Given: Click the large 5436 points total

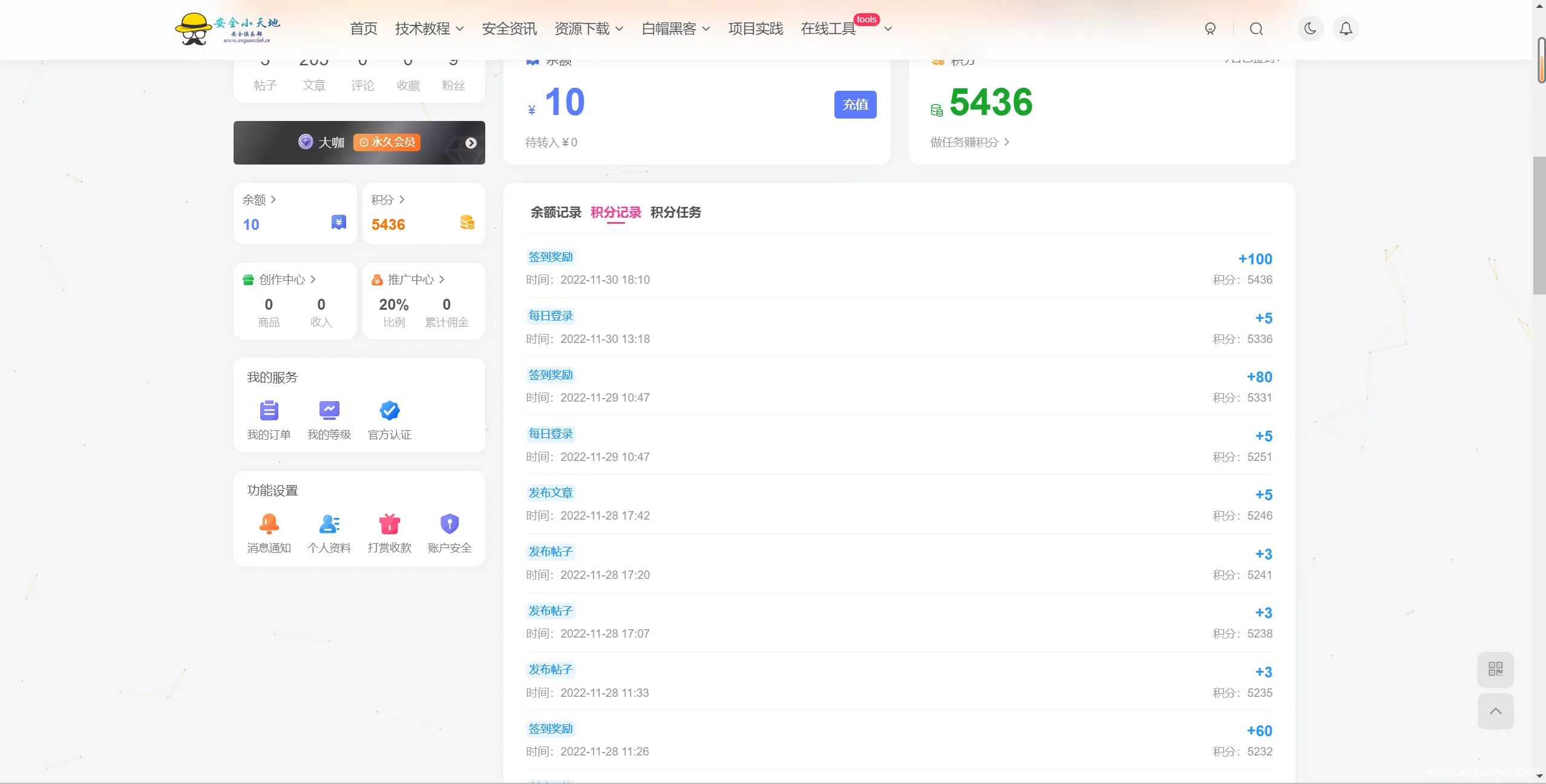Looking at the screenshot, I should click(x=991, y=102).
